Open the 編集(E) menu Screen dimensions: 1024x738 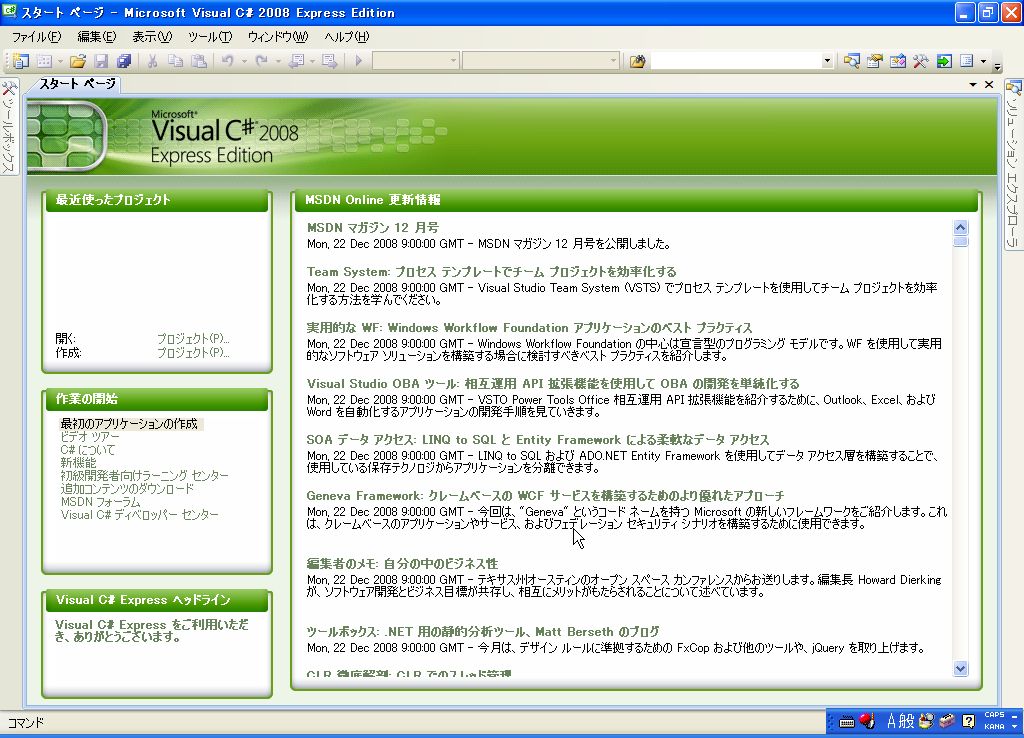pyautogui.click(x=97, y=37)
